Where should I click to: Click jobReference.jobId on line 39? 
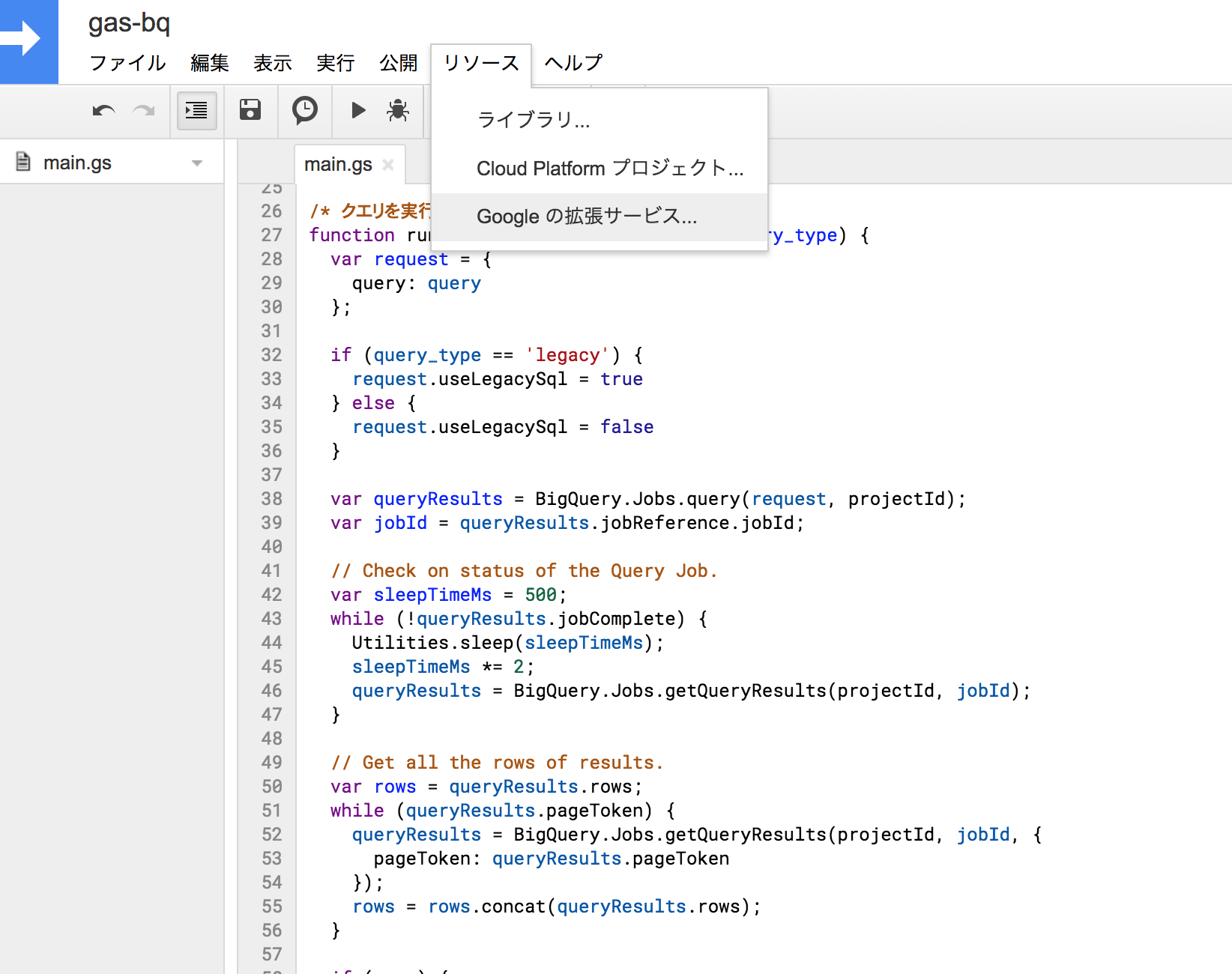tap(697, 523)
